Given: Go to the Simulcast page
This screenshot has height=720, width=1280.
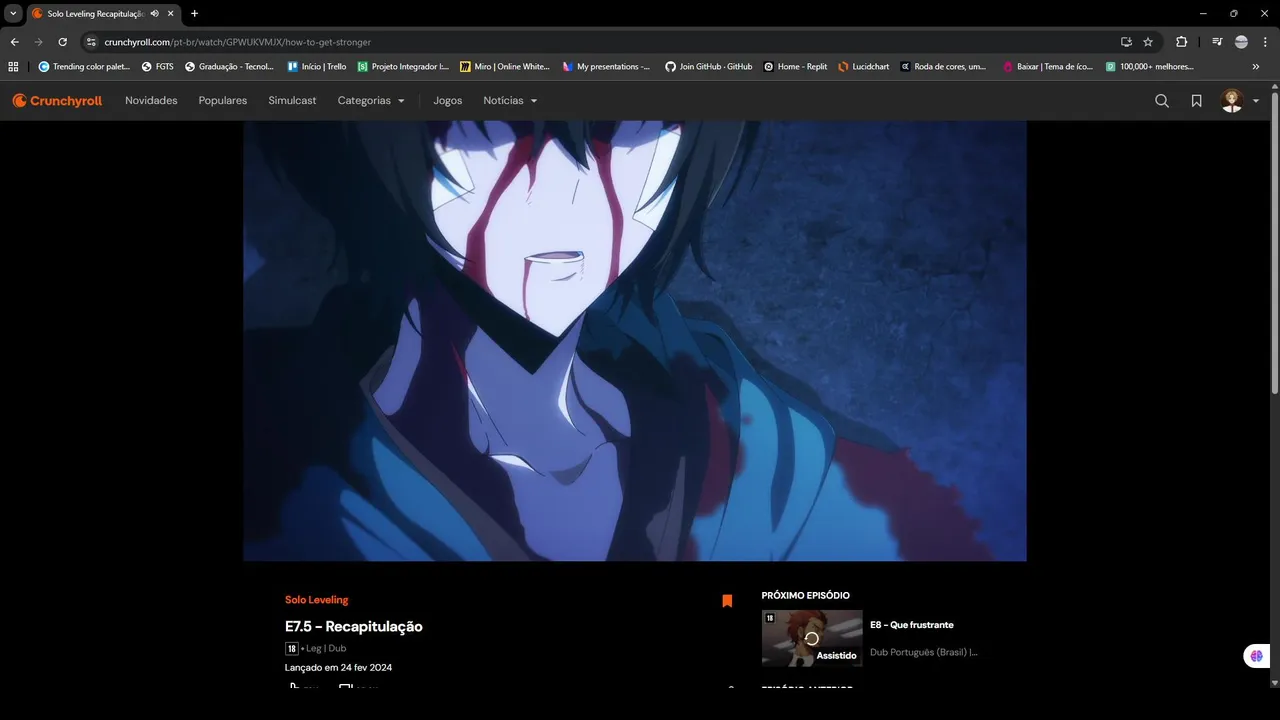Looking at the screenshot, I should 292,101.
